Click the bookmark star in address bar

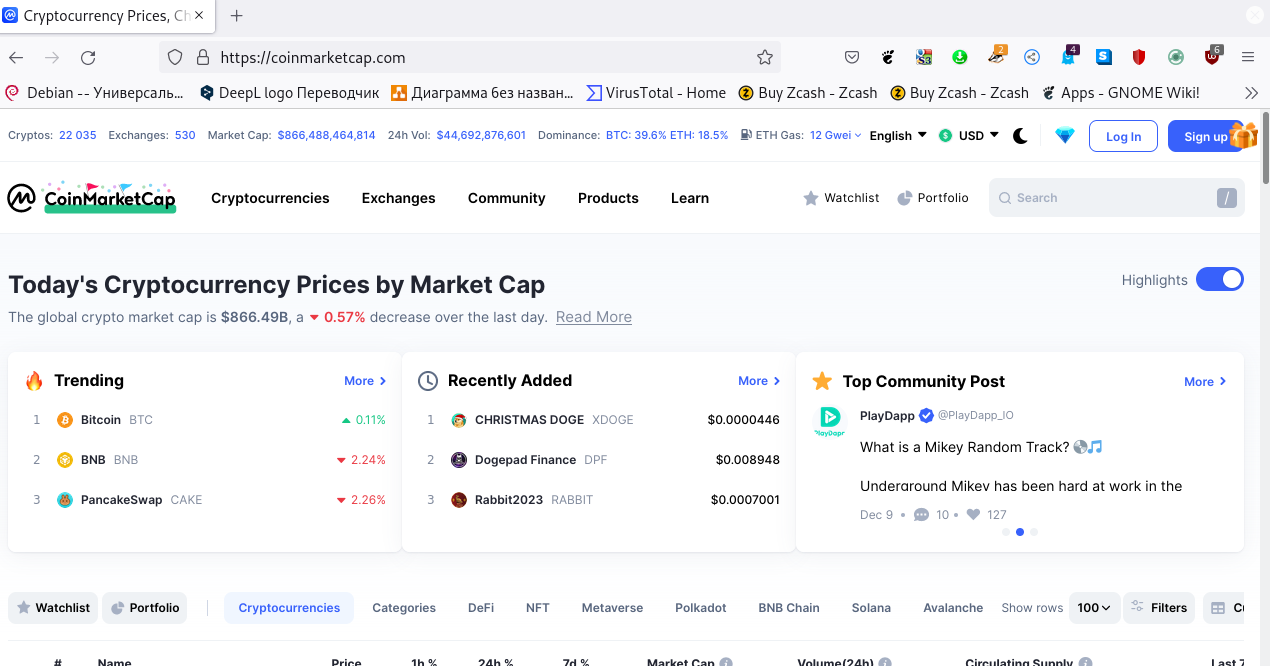pos(765,58)
